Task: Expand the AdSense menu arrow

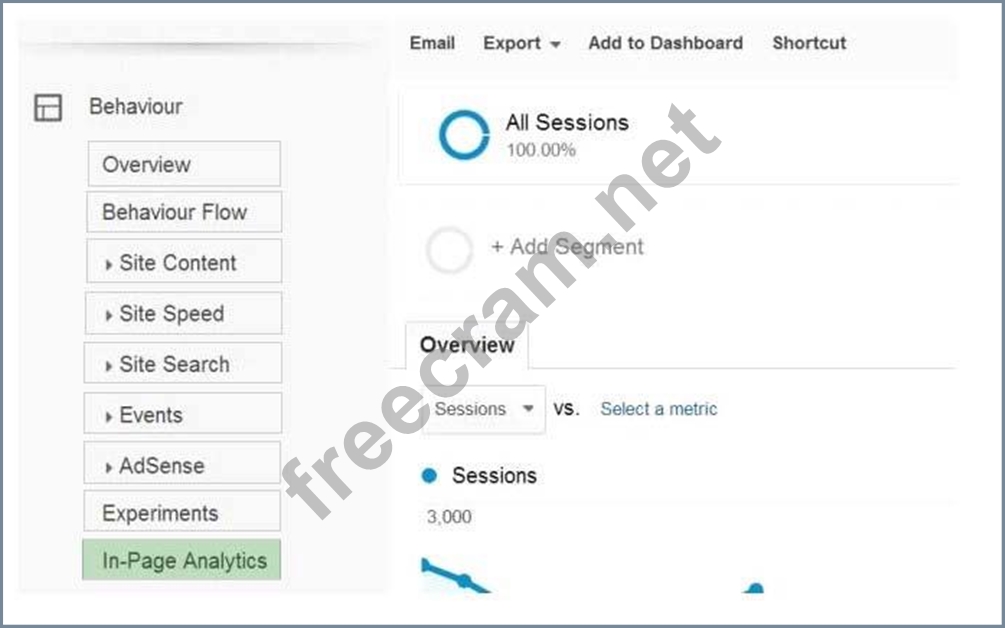Action: (x=108, y=467)
